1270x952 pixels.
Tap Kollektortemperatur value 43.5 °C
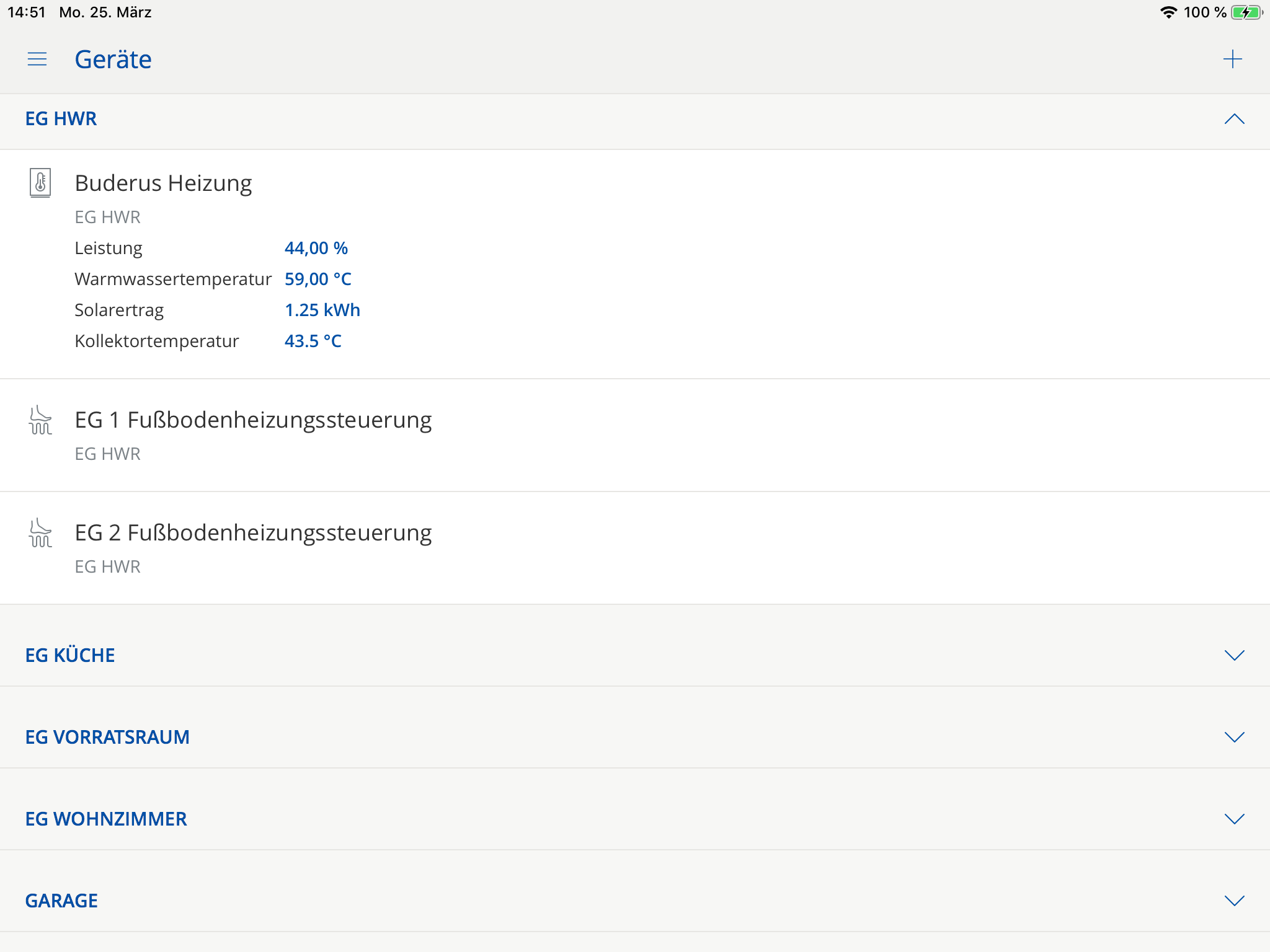point(313,341)
